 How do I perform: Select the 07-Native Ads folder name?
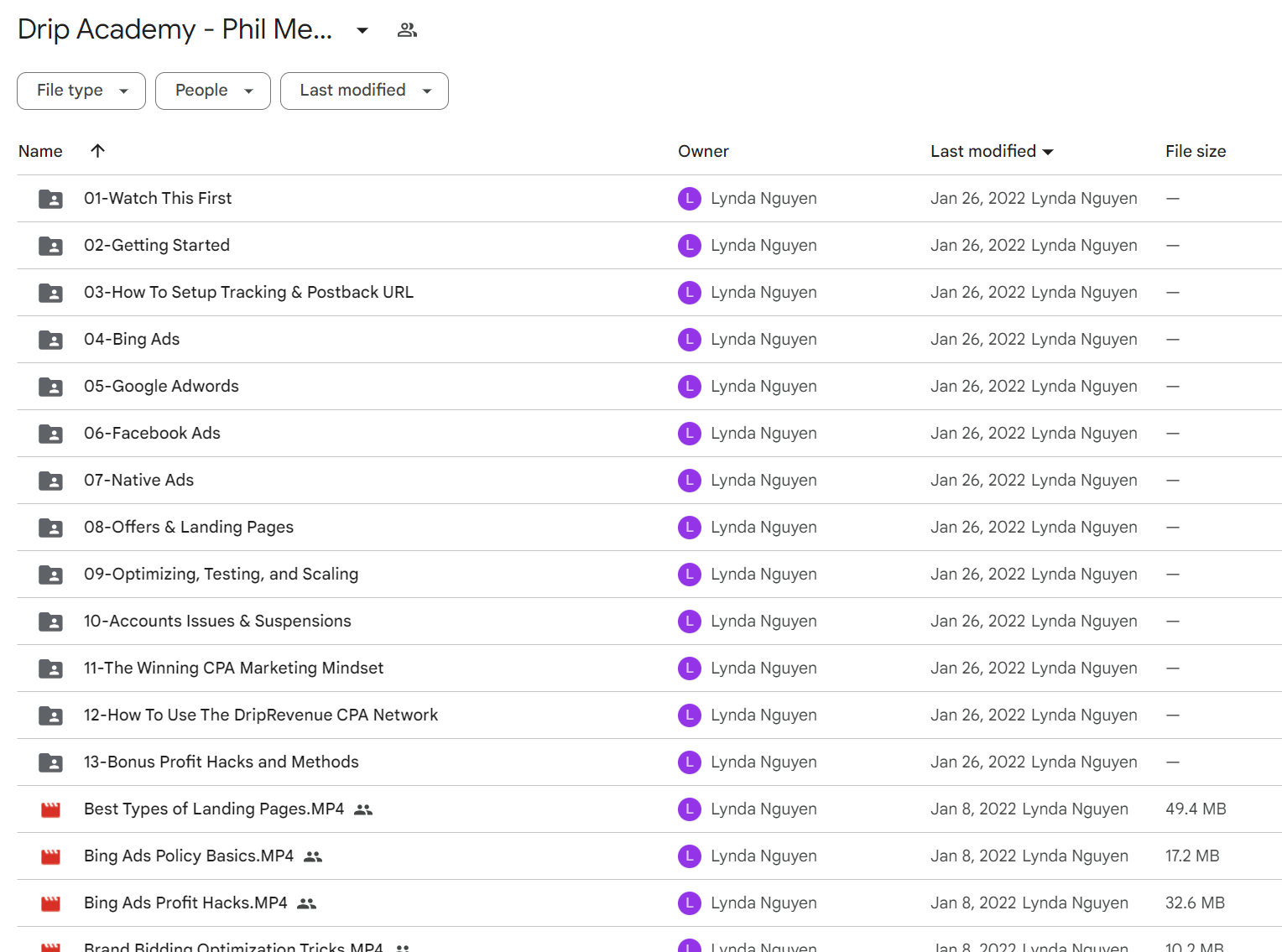[138, 480]
